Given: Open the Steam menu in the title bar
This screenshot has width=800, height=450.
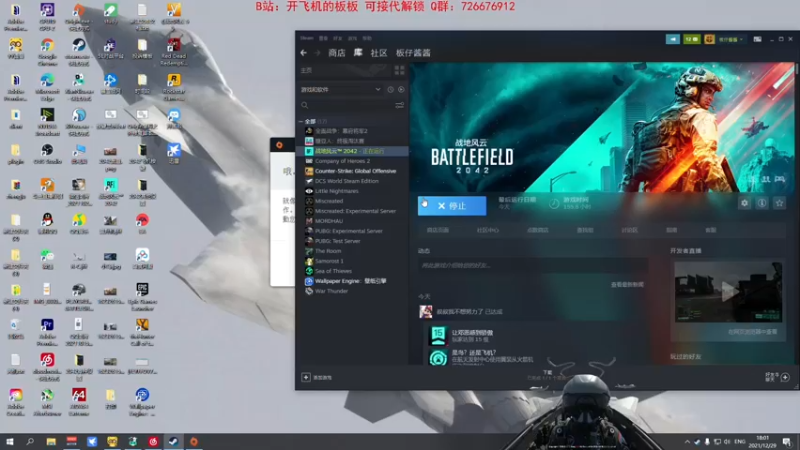Looking at the screenshot, I should pyautogui.click(x=307, y=38).
